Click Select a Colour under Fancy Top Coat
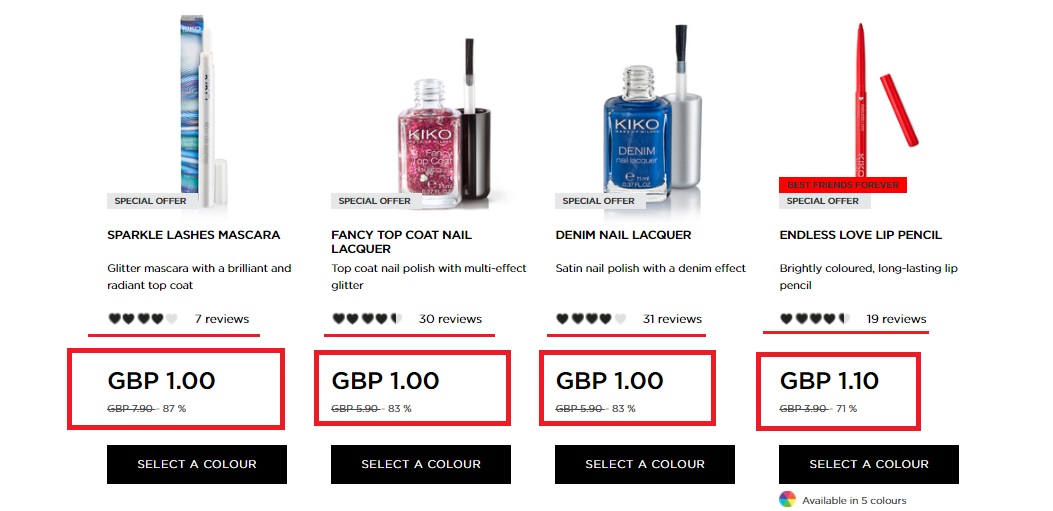Image resolution: width=1053 pixels, height=511 pixels. [421, 464]
